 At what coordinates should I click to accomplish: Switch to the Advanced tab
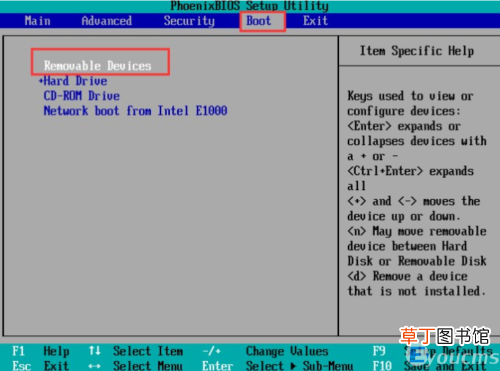(x=107, y=21)
